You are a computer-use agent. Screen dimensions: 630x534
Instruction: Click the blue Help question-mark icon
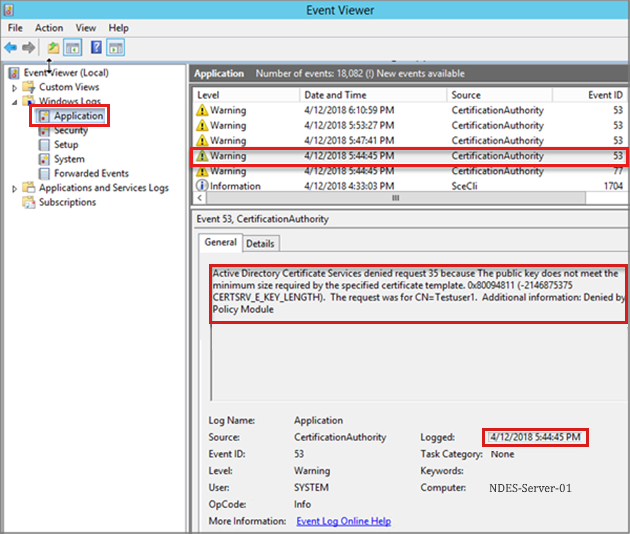pyautogui.click(x=96, y=48)
